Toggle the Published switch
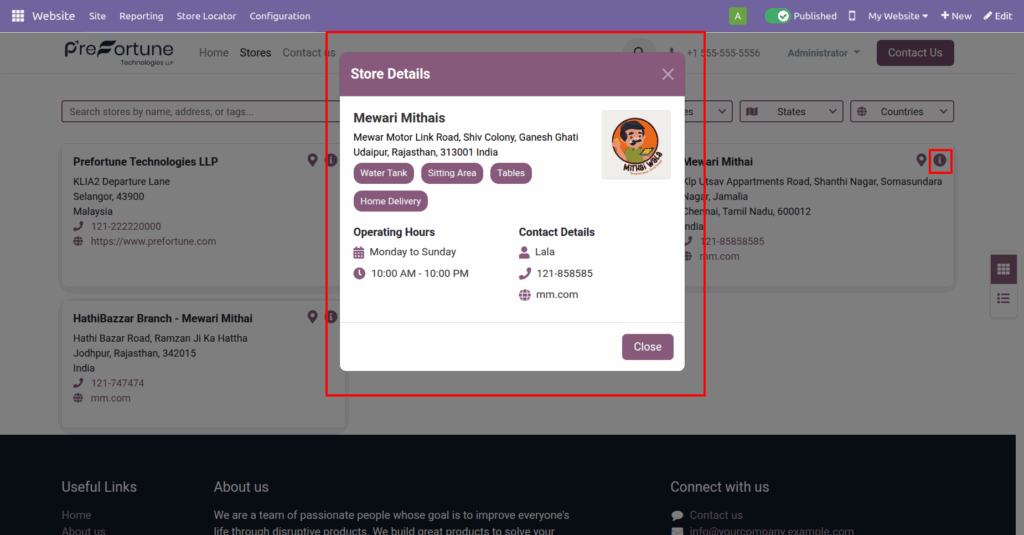Viewport: 1024px width, 535px height. 777,16
